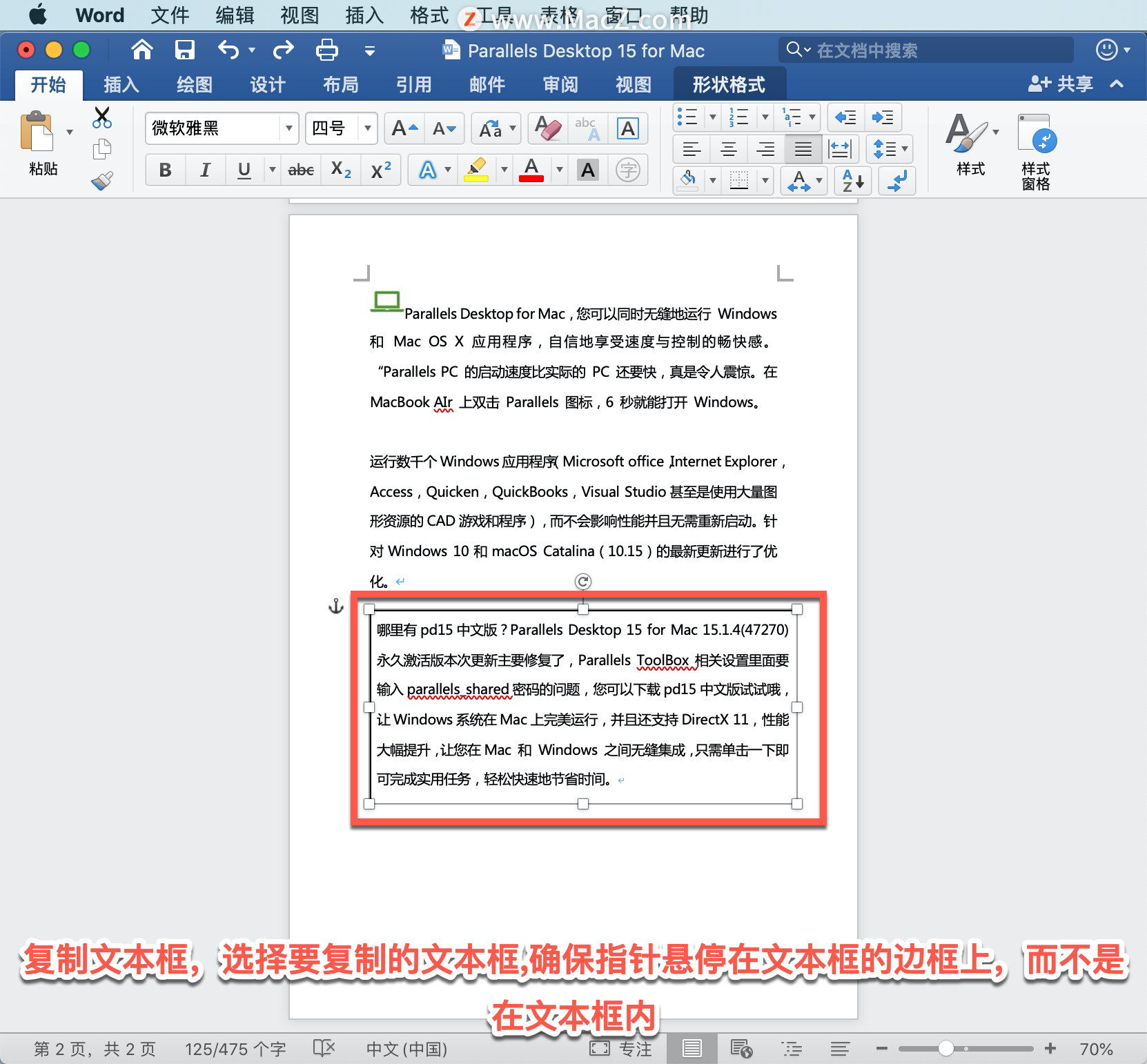Decrease font size with A down
Image resolution: width=1147 pixels, height=1064 pixels.
click(x=444, y=128)
